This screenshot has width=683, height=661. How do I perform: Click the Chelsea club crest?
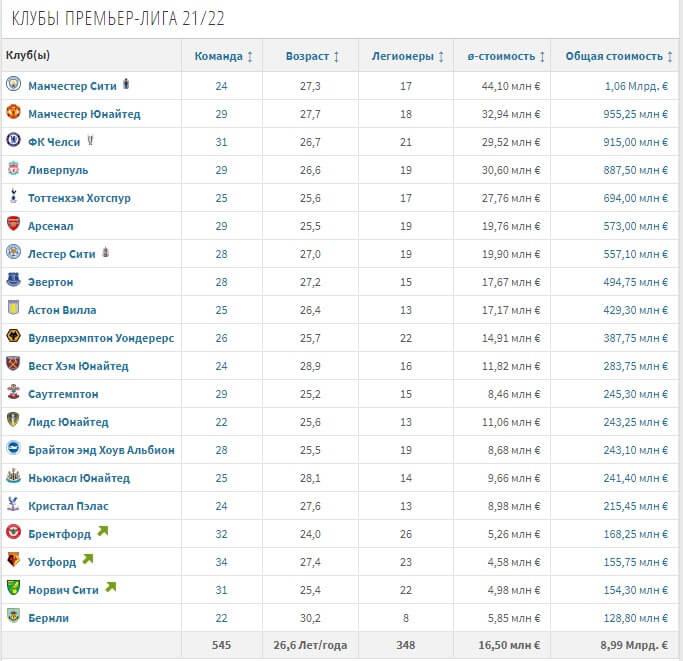14,139
